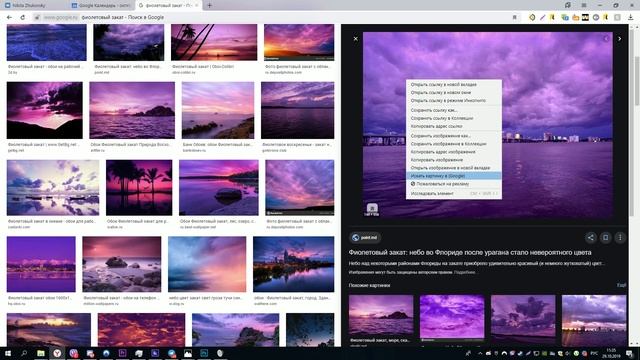Open three-dot more options for previewed image

[620, 238]
